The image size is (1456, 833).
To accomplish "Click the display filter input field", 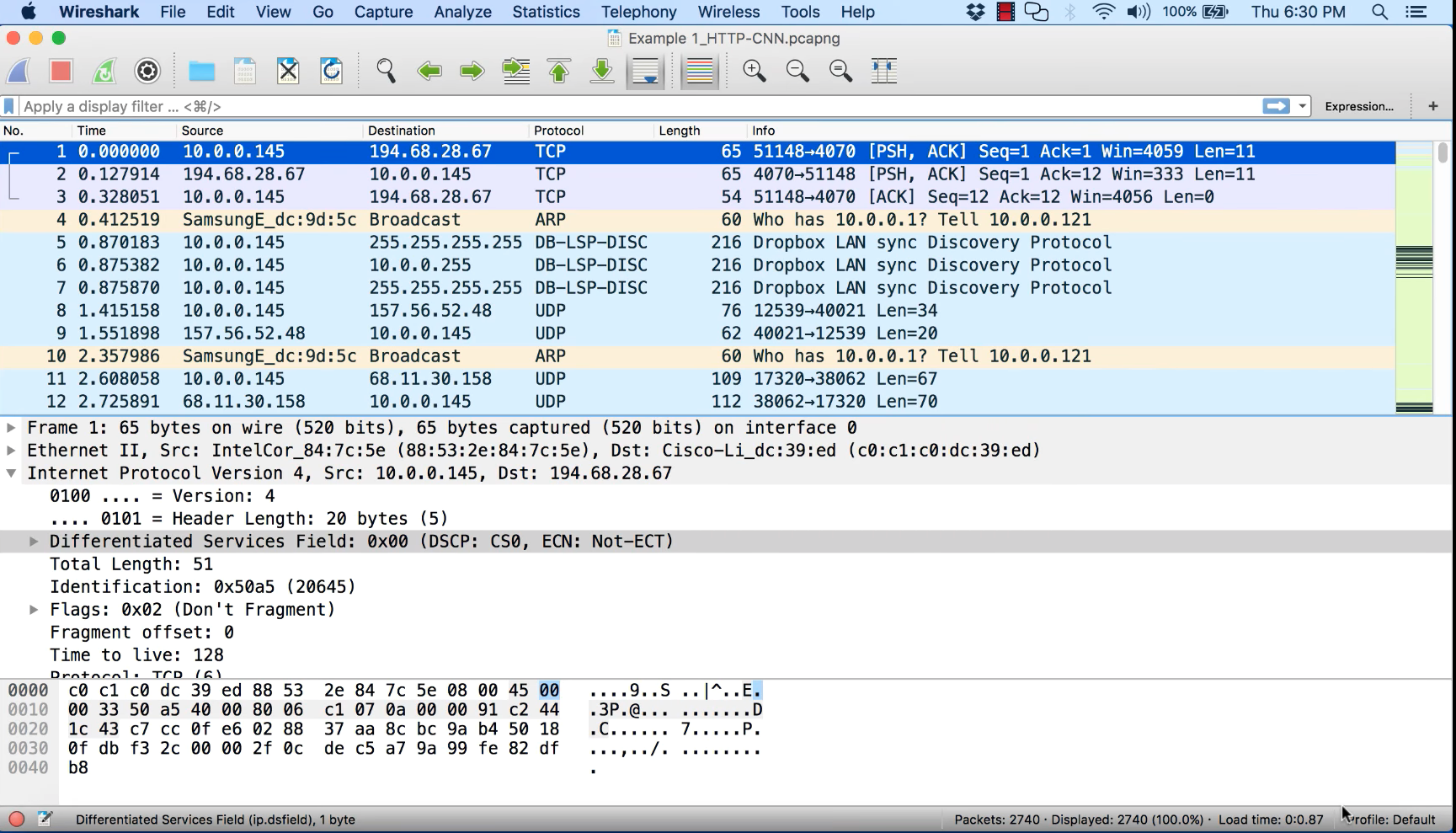I will pyautogui.click(x=640, y=106).
